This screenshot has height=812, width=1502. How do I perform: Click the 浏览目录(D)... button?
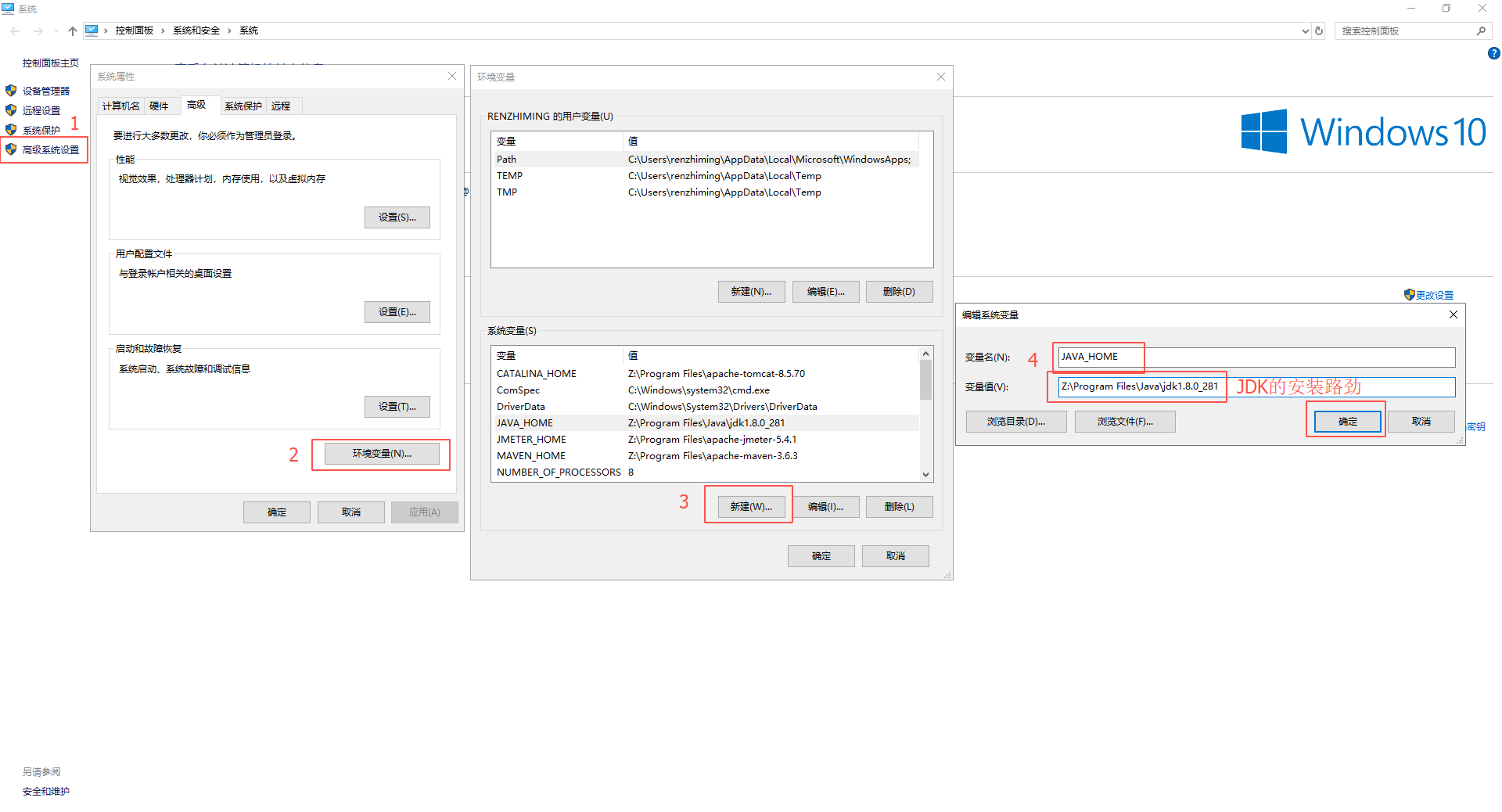point(1016,422)
